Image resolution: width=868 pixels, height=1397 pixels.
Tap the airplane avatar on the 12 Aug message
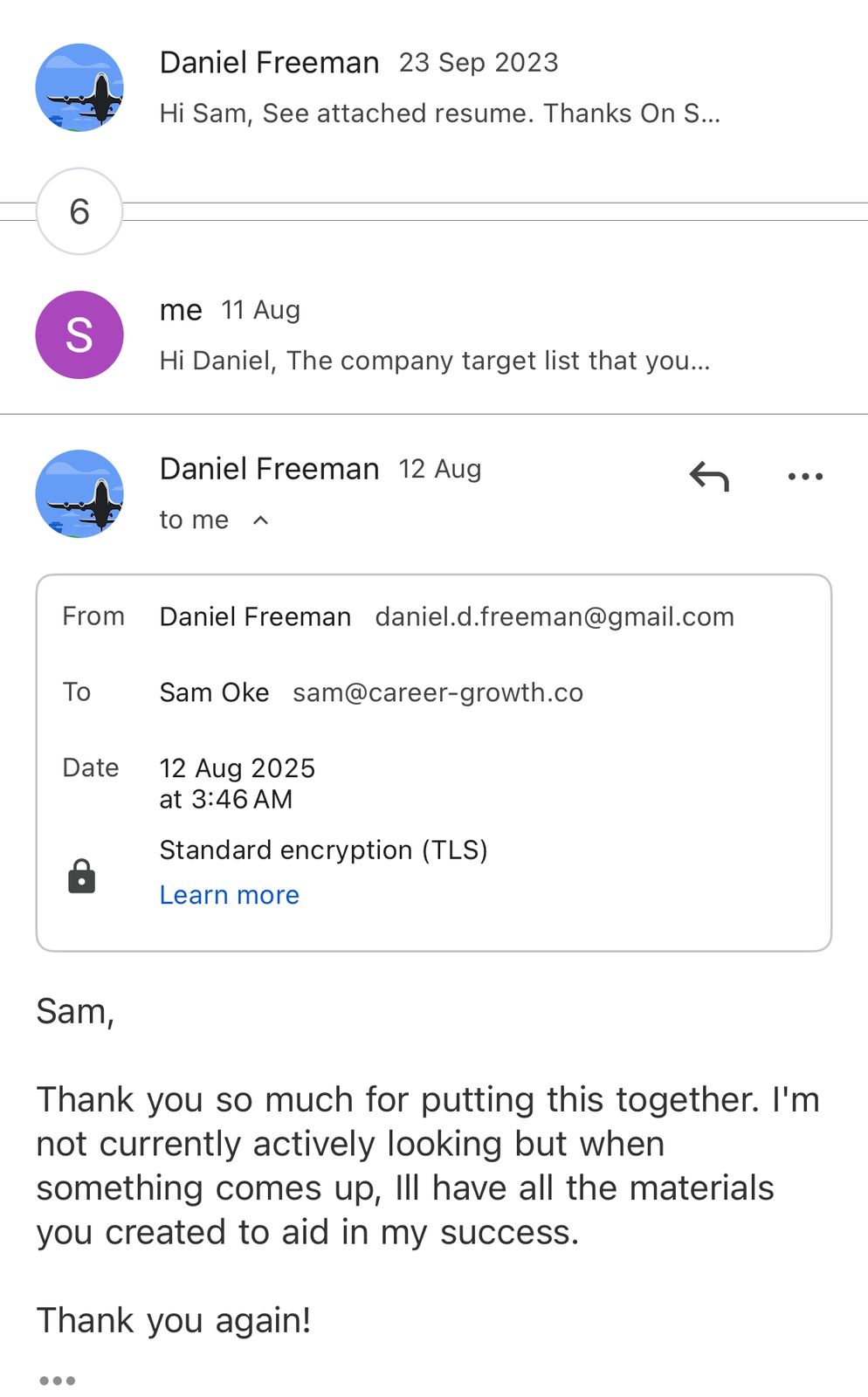[x=79, y=493]
